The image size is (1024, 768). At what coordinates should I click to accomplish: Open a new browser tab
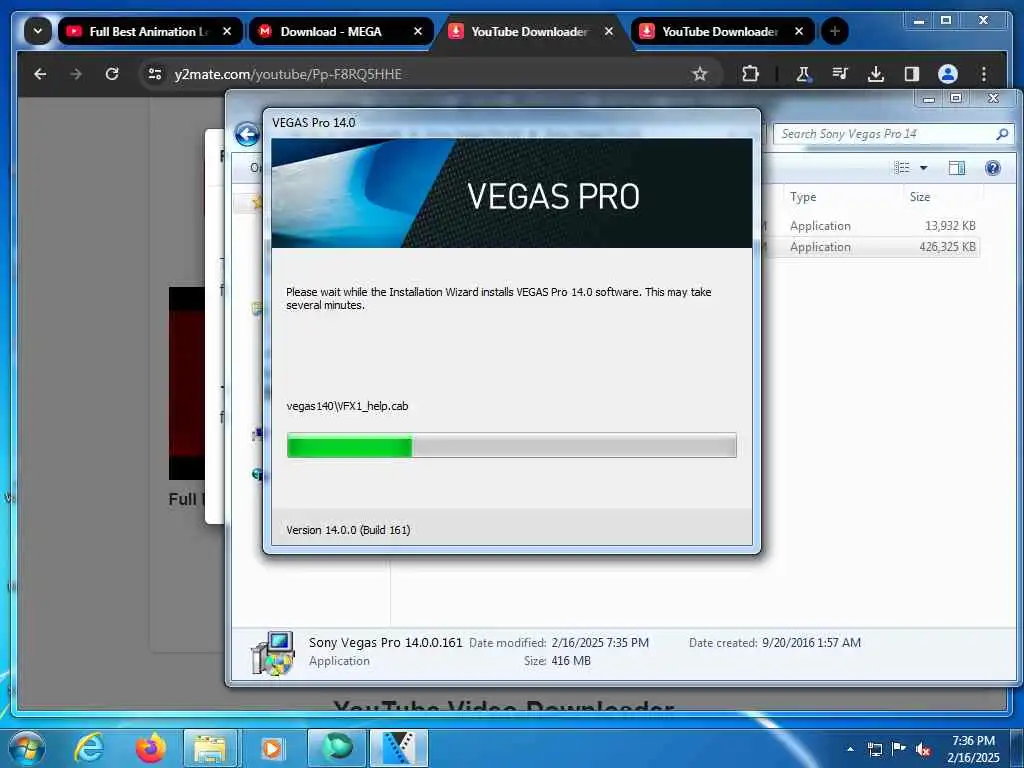tap(835, 31)
